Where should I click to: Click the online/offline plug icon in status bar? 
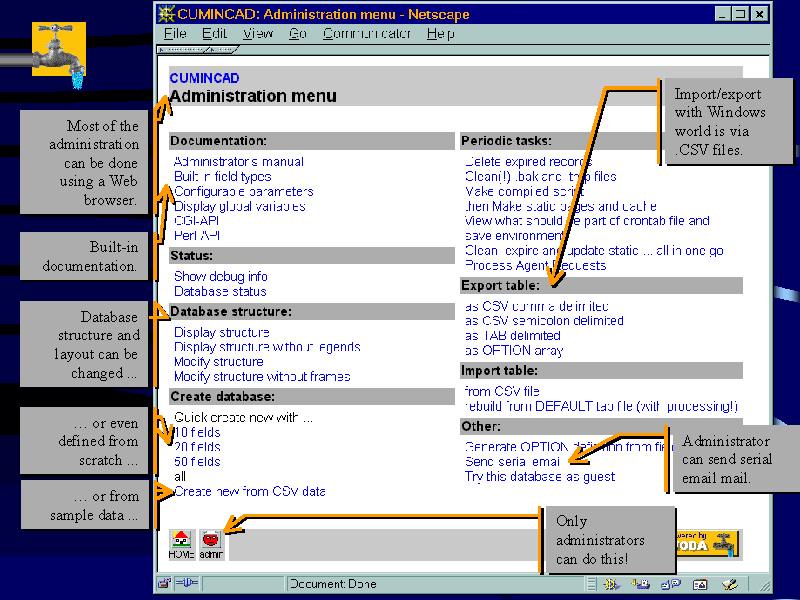coord(188,584)
